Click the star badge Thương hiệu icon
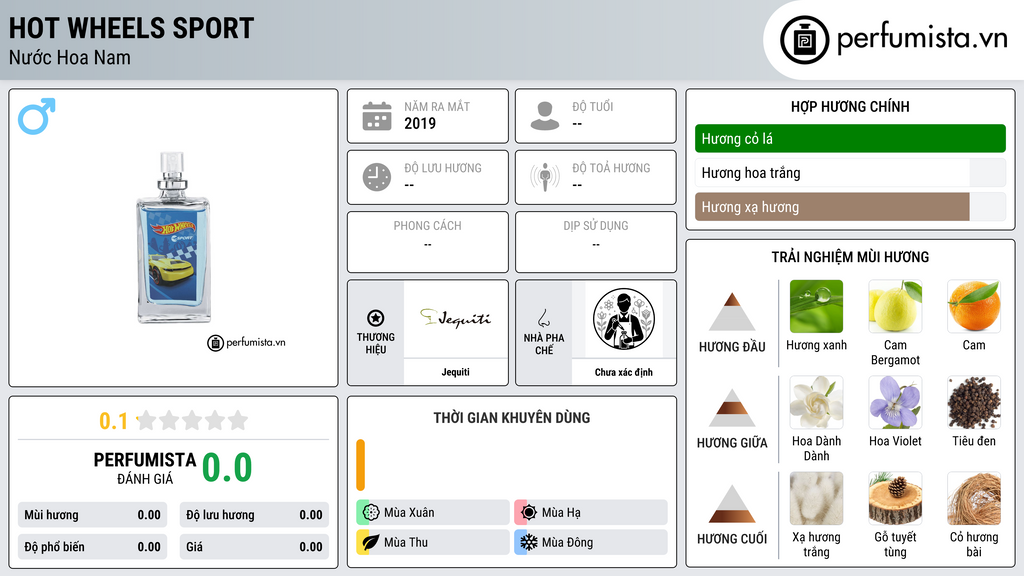Viewport: 1024px width, 576px height. (376, 318)
